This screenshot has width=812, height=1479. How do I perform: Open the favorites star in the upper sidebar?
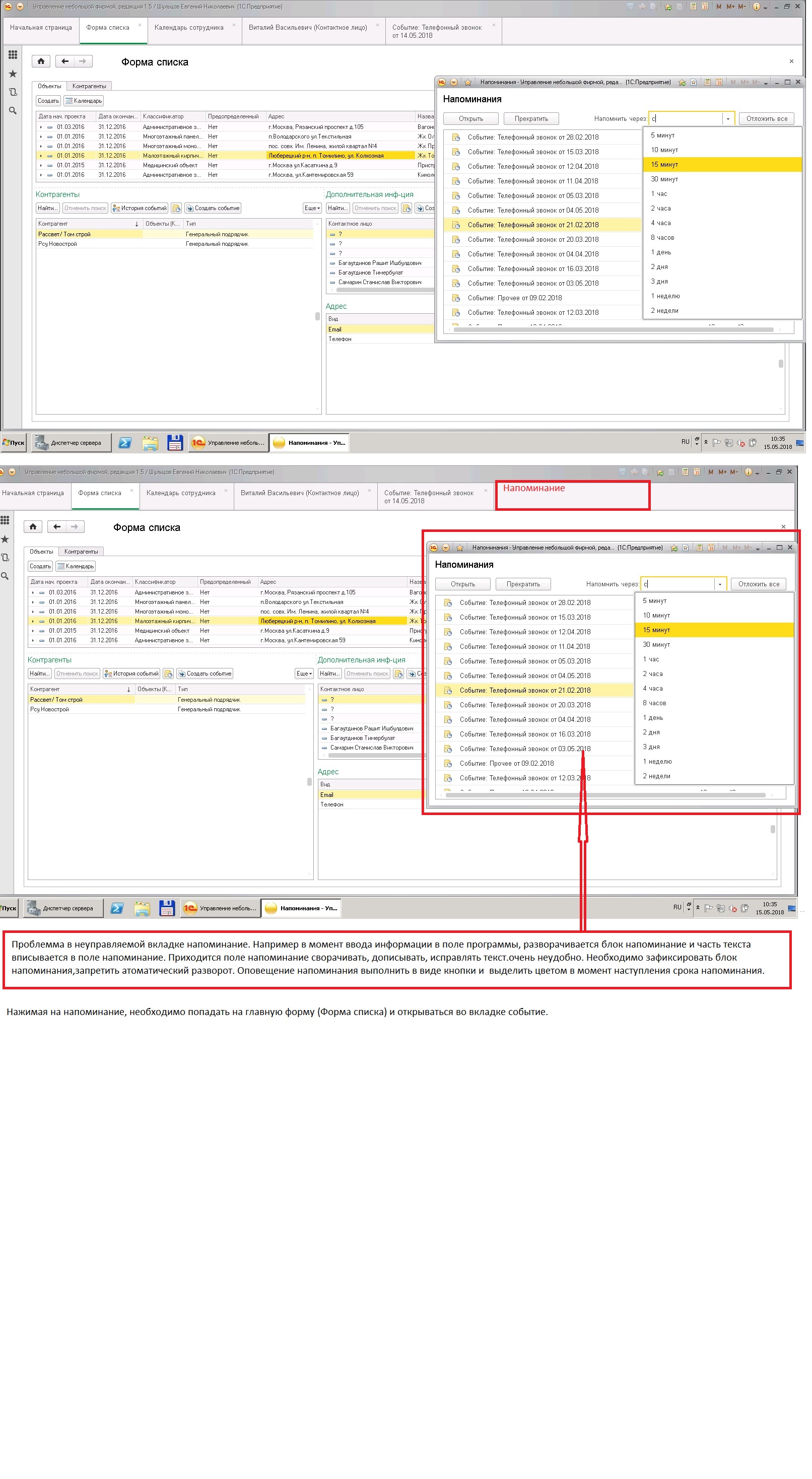pos(13,74)
